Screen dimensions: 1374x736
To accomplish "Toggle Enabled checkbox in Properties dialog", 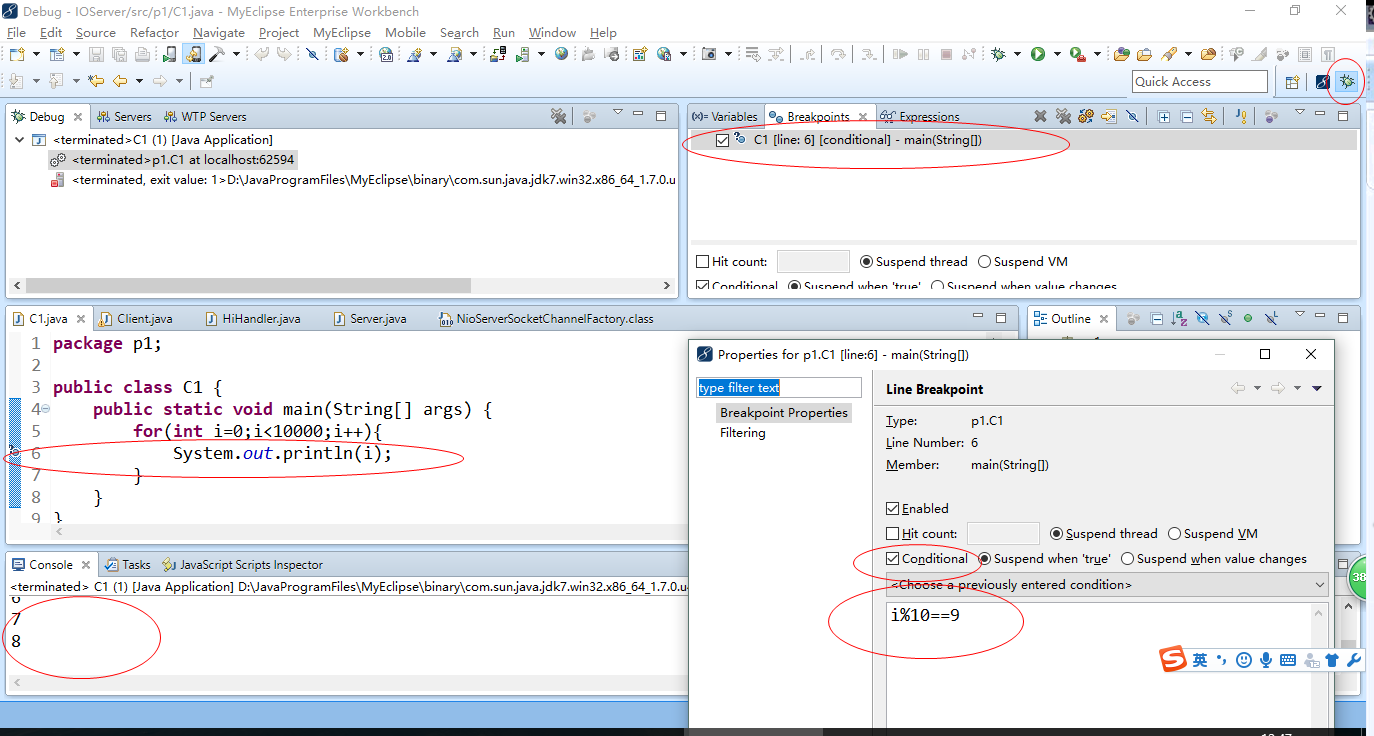I will click(x=893, y=509).
